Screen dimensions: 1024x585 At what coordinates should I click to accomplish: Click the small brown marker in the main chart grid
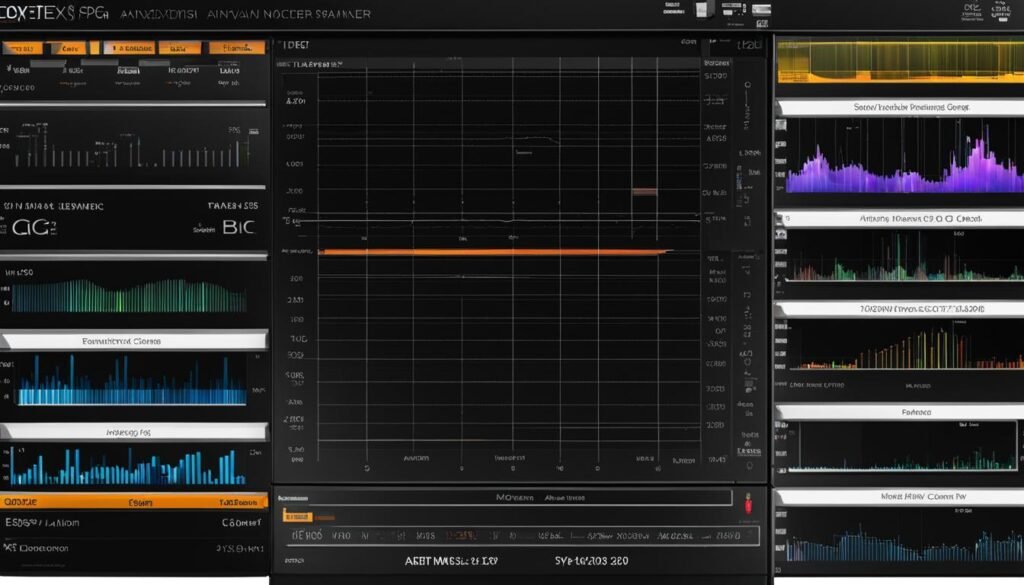645,192
